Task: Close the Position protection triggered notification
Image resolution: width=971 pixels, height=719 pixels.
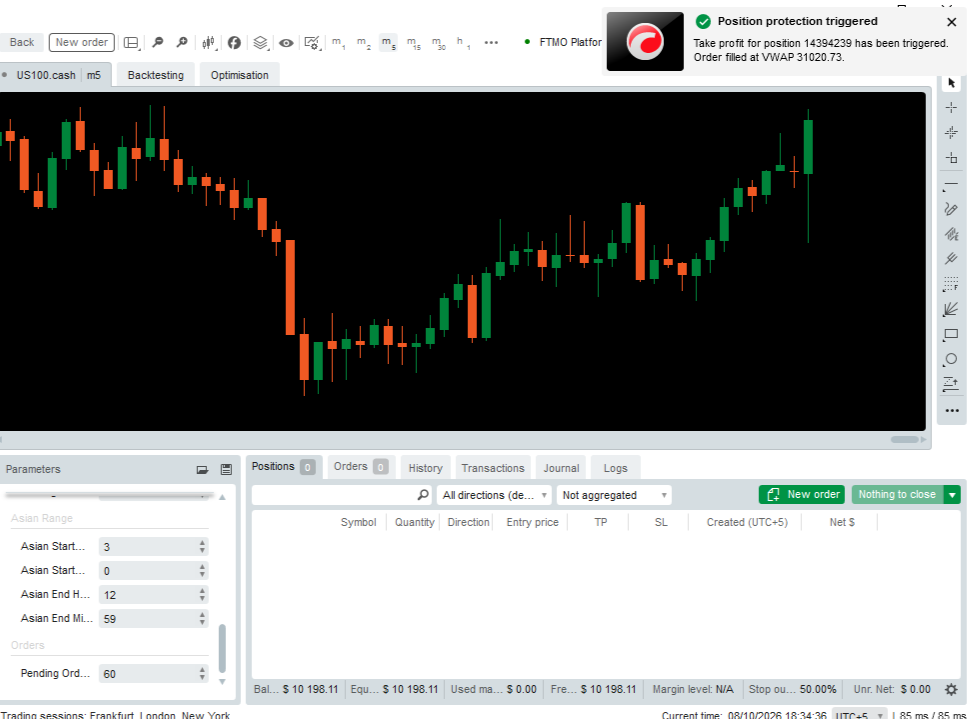Action: [952, 22]
